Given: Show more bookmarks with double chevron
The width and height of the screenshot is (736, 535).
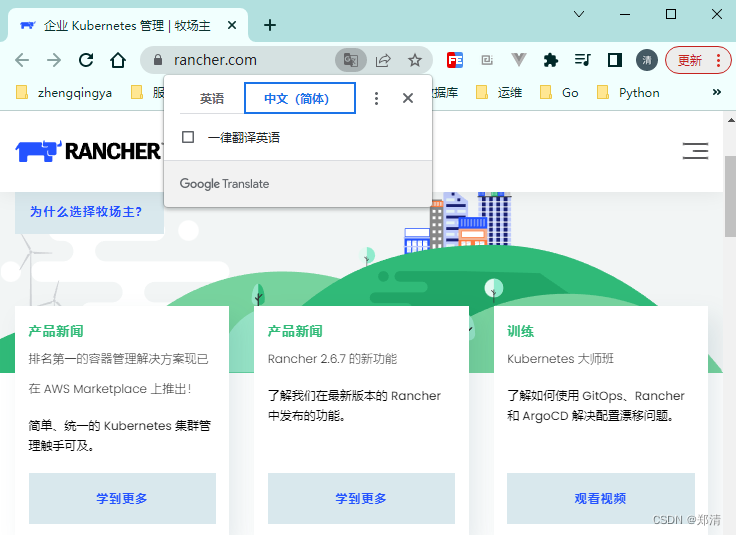Looking at the screenshot, I should pyautogui.click(x=716, y=92).
